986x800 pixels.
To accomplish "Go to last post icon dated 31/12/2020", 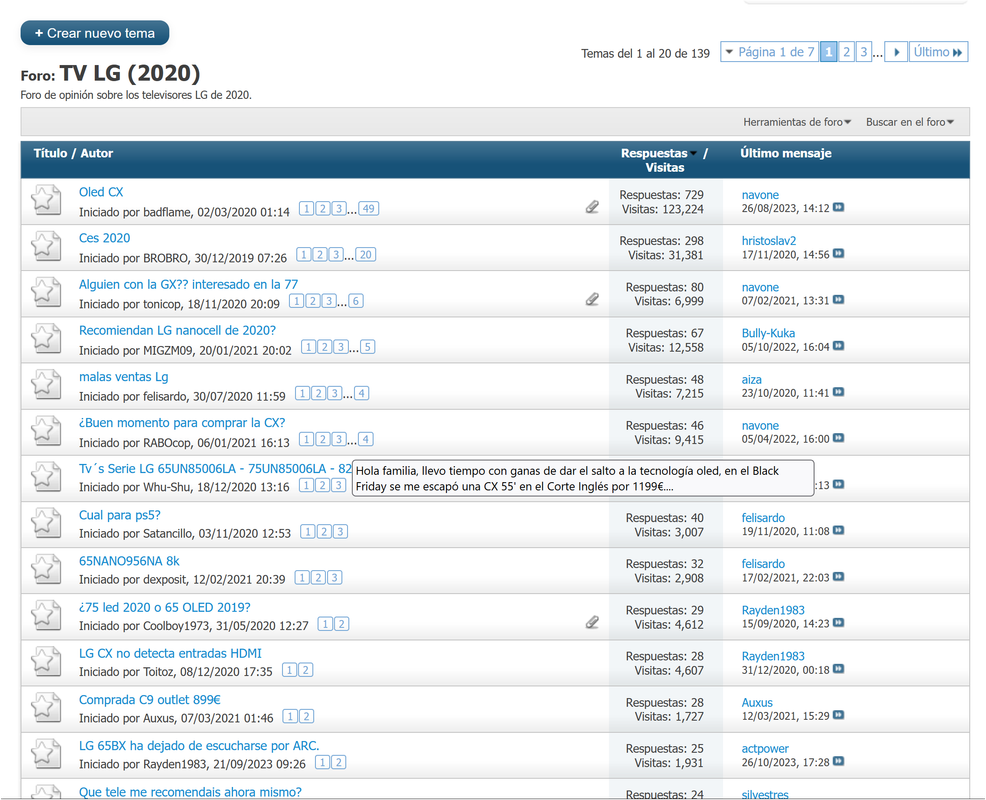I will coord(838,669).
